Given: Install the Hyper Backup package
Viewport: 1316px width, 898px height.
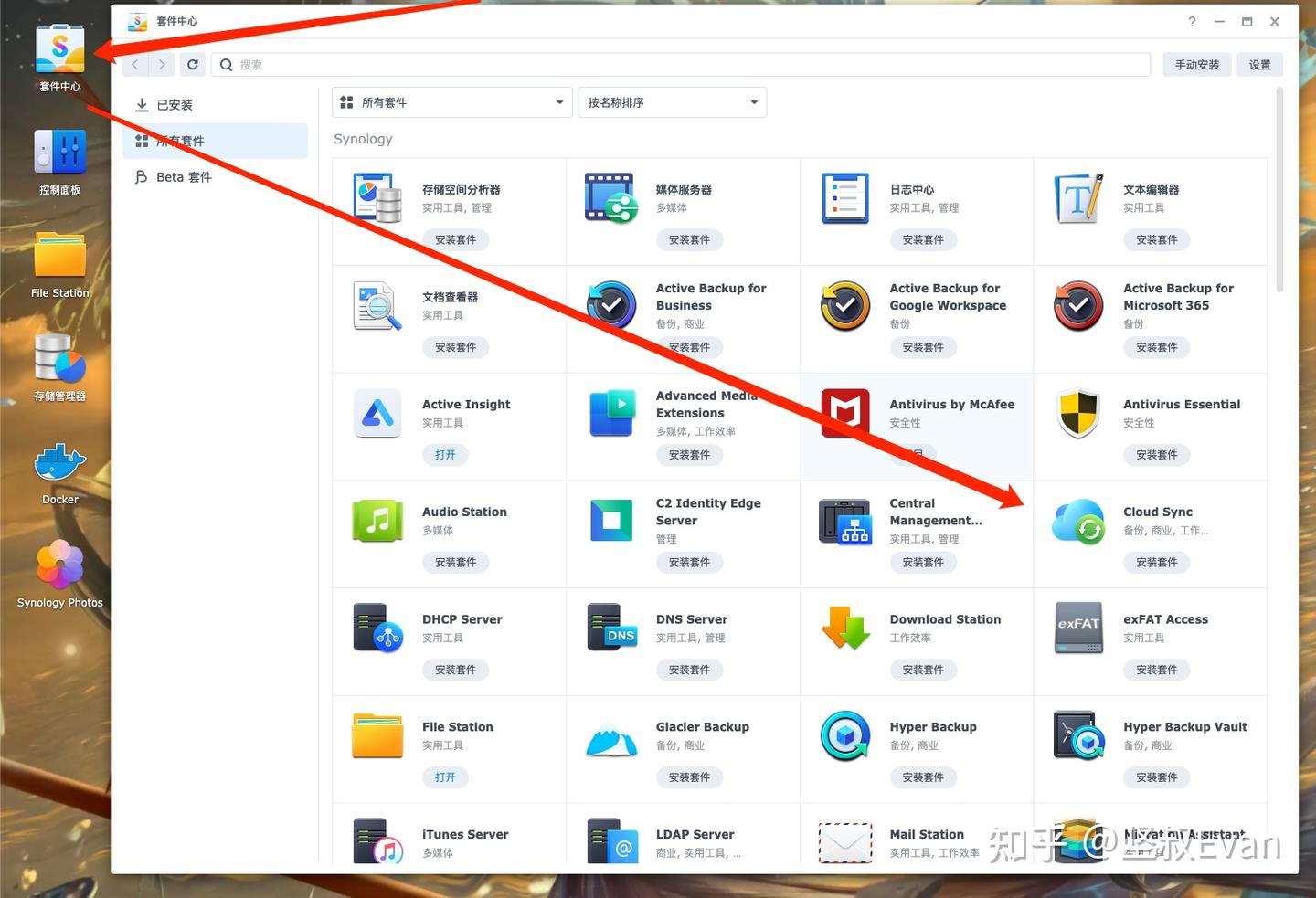Looking at the screenshot, I should [x=923, y=777].
